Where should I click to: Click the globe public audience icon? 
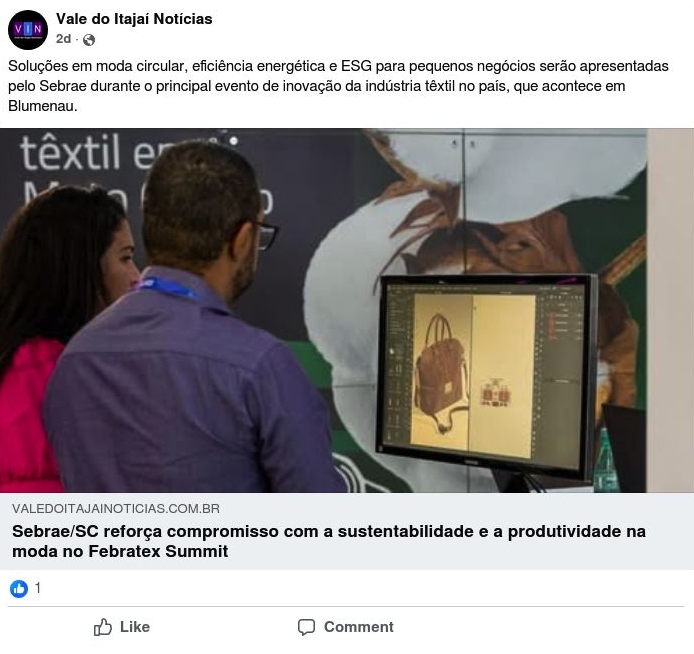pyautogui.click(x=89, y=40)
